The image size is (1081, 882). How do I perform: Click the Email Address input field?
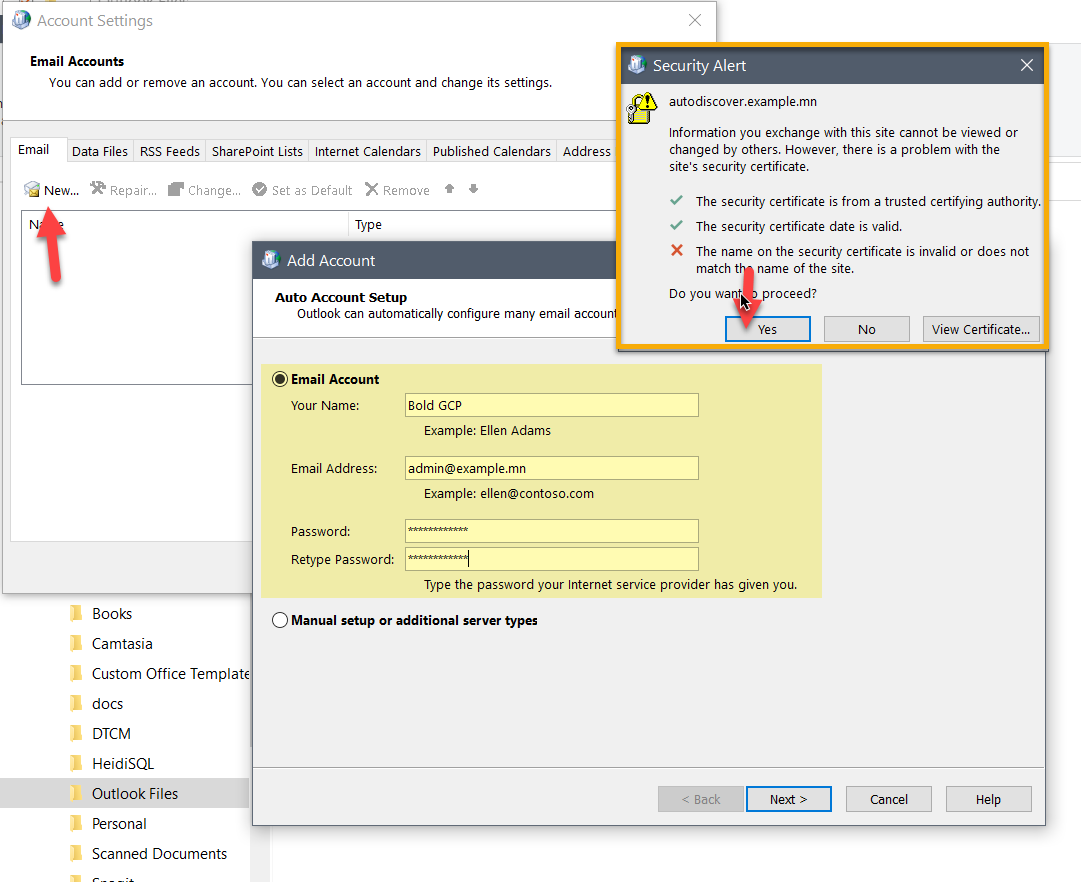point(552,468)
